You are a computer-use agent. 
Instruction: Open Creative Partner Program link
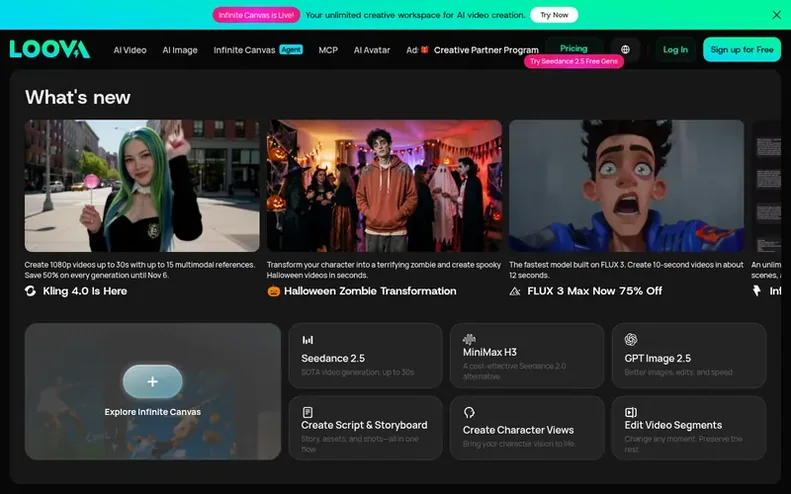click(x=486, y=50)
